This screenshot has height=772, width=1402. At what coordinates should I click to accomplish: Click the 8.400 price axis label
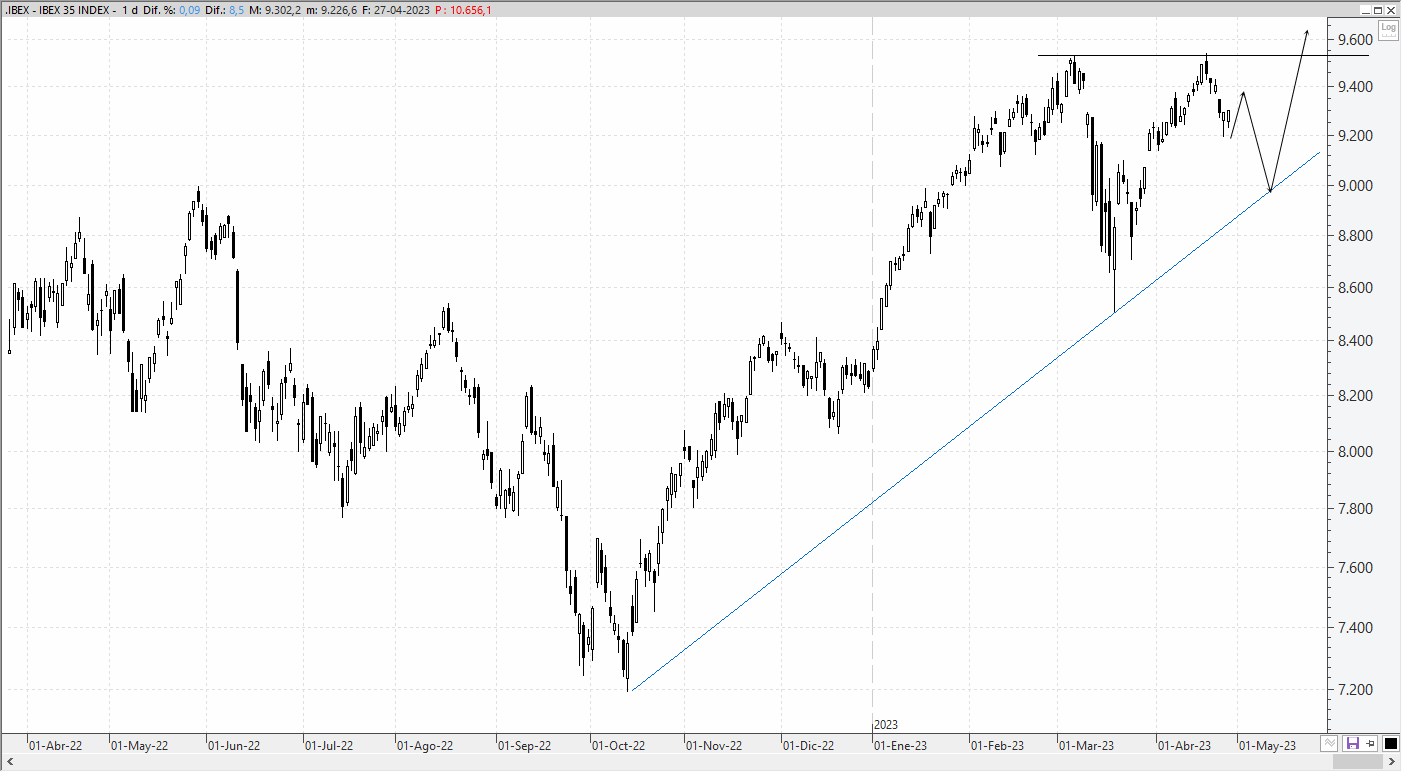(x=1355, y=341)
